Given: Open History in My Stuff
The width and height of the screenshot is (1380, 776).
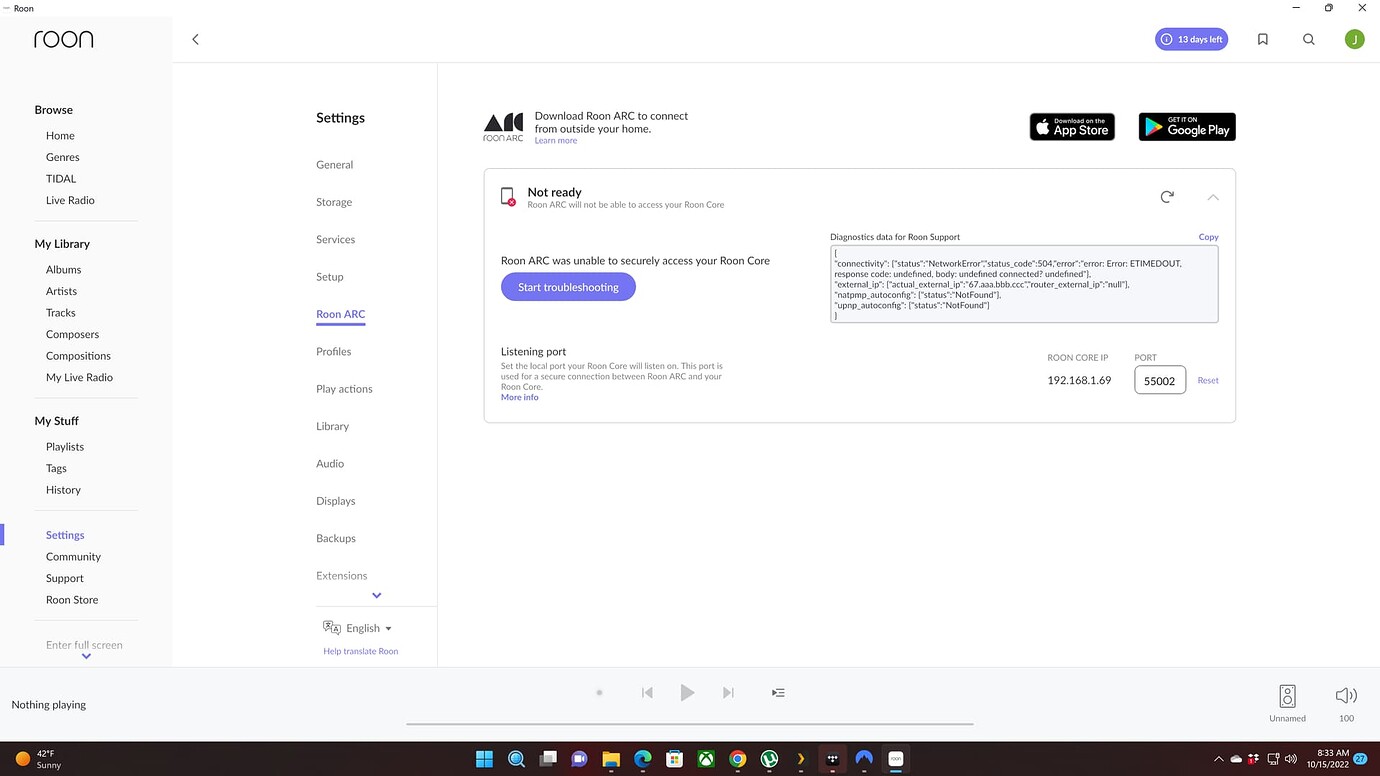Looking at the screenshot, I should pos(63,490).
